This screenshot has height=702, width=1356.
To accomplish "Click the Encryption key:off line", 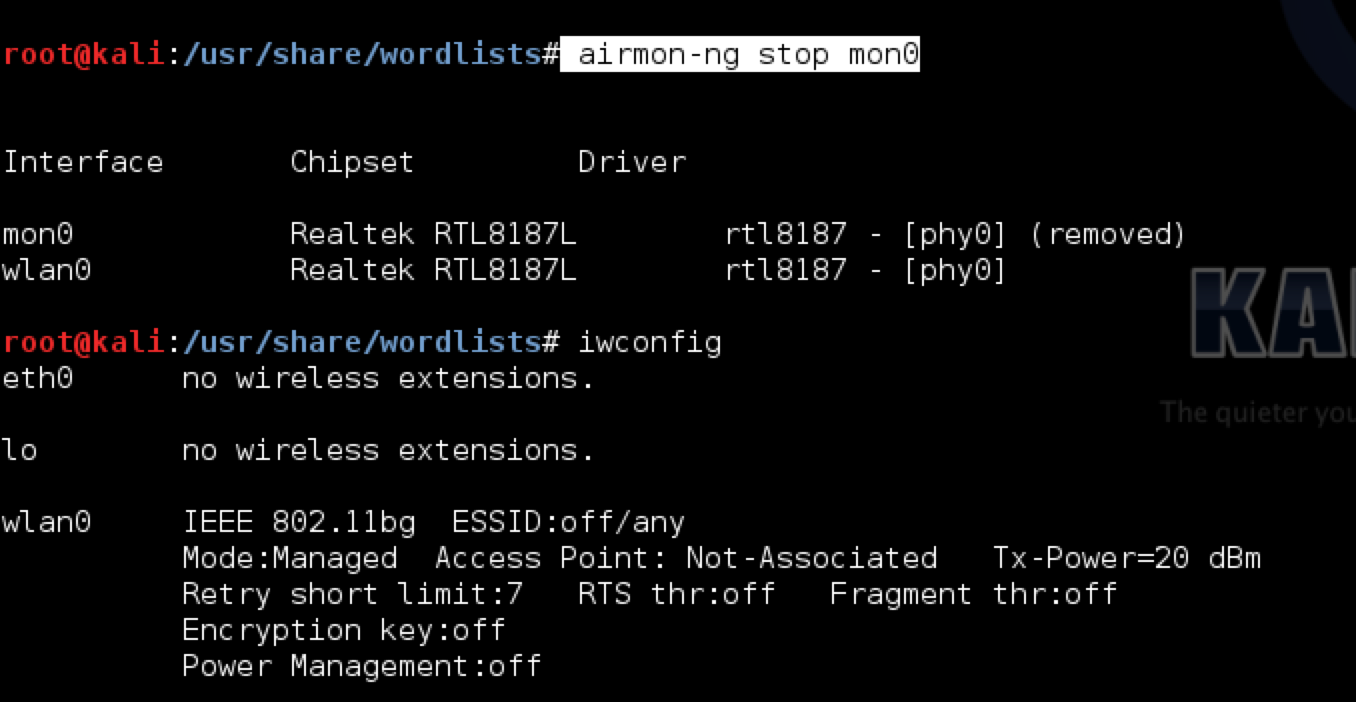I will coord(343,631).
